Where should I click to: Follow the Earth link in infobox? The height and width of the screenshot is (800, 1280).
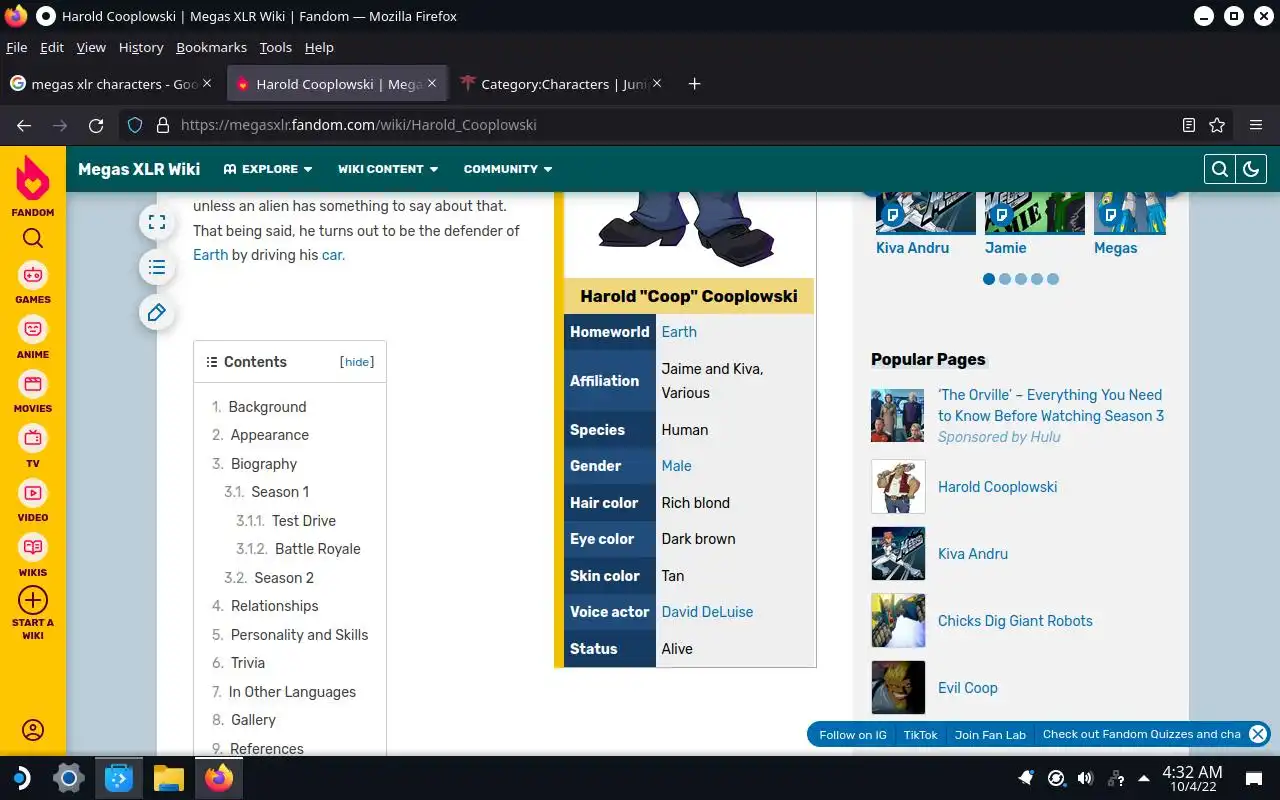point(679,332)
